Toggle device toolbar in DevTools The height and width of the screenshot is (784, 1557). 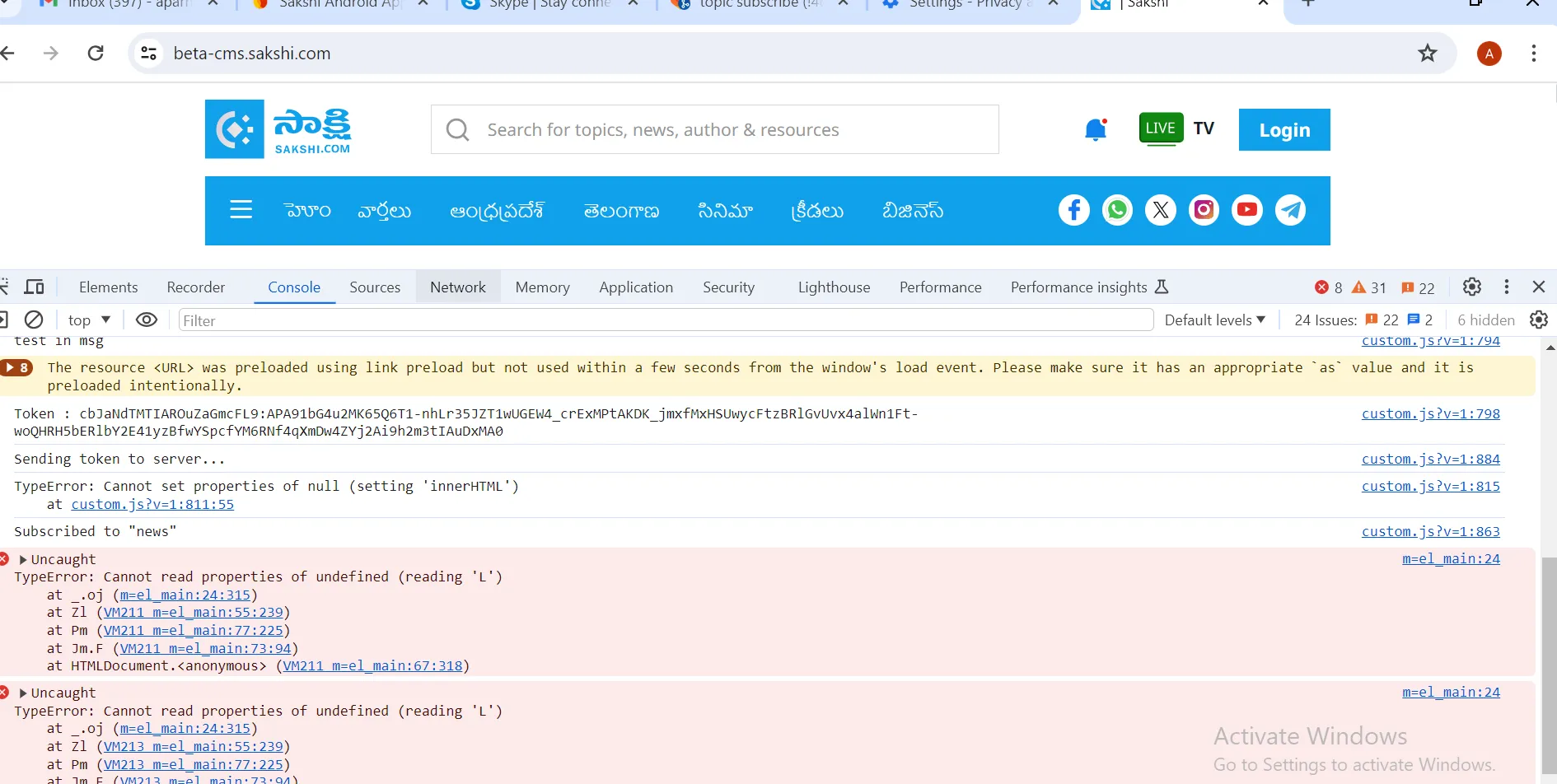pyautogui.click(x=35, y=287)
